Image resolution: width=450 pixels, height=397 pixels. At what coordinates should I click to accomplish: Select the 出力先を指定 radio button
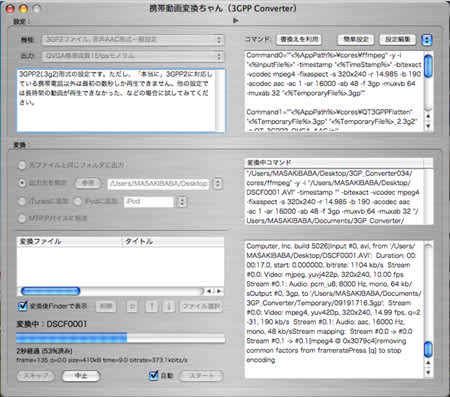point(22,183)
